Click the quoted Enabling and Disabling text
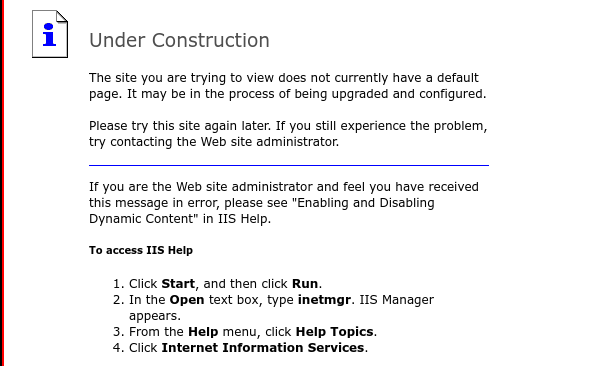The width and height of the screenshot is (614, 366). point(366,203)
